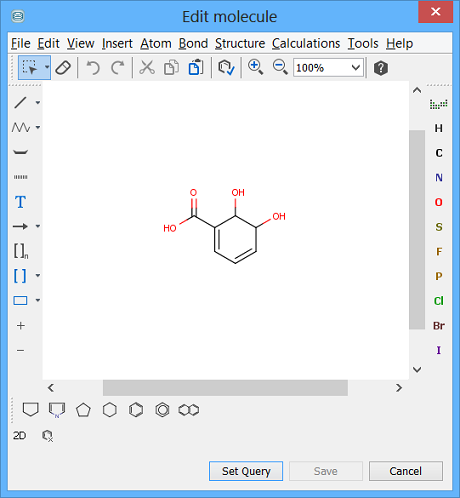Screen dimensions: 460x498
Task: Select the Eraser tool
Action: click(x=63, y=68)
